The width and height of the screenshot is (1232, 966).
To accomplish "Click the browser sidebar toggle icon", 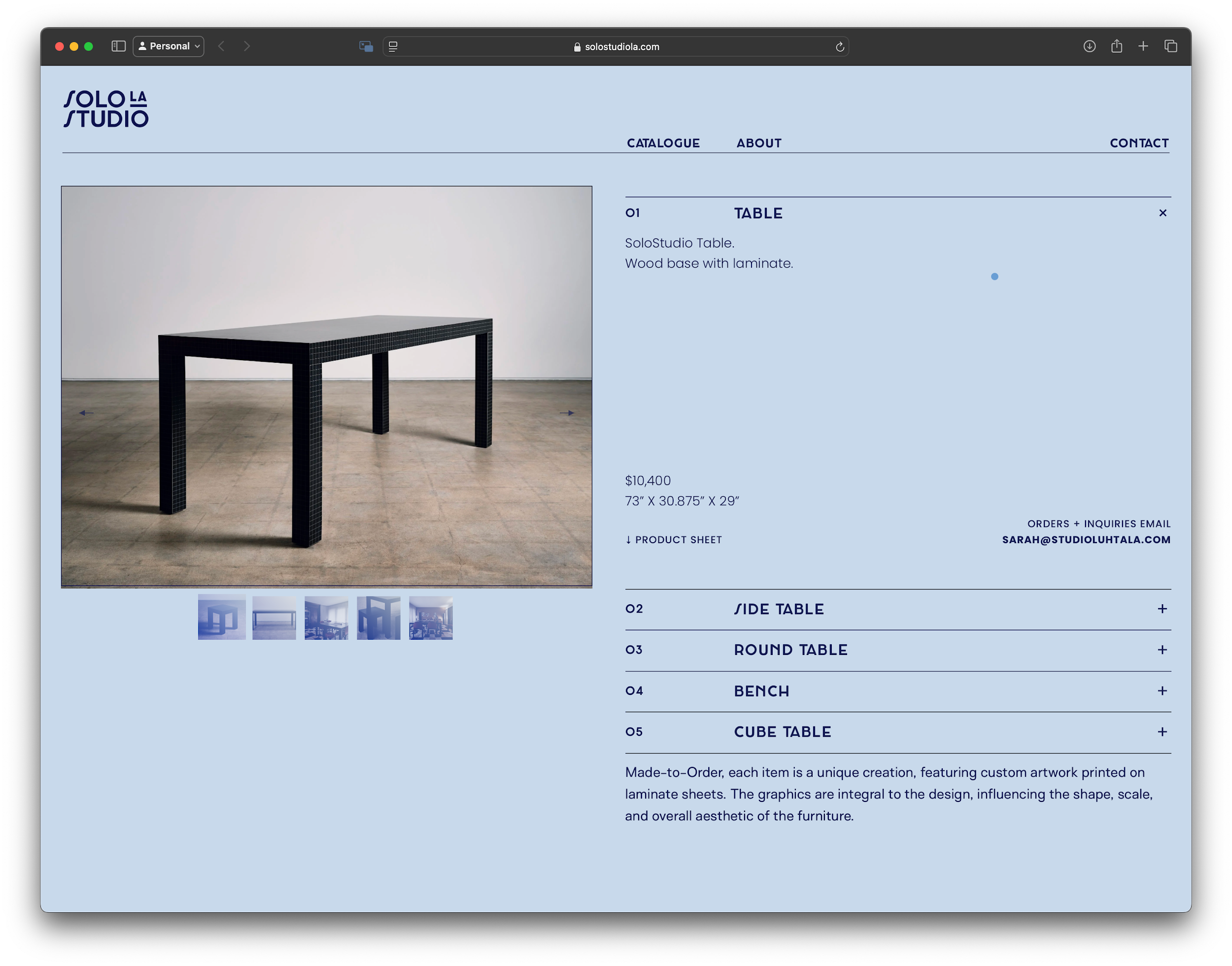I will click(119, 46).
